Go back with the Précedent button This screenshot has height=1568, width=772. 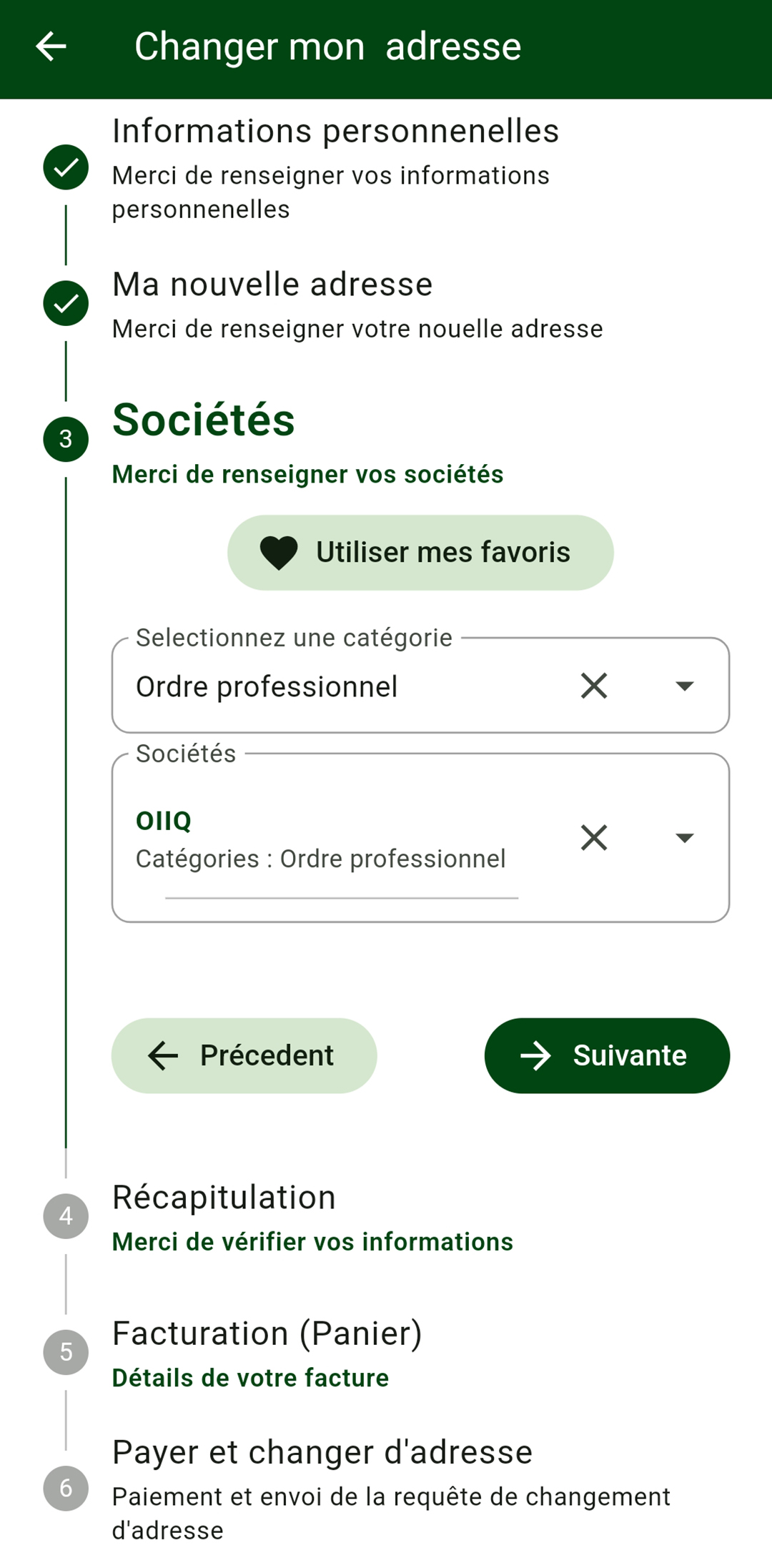tap(244, 1055)
